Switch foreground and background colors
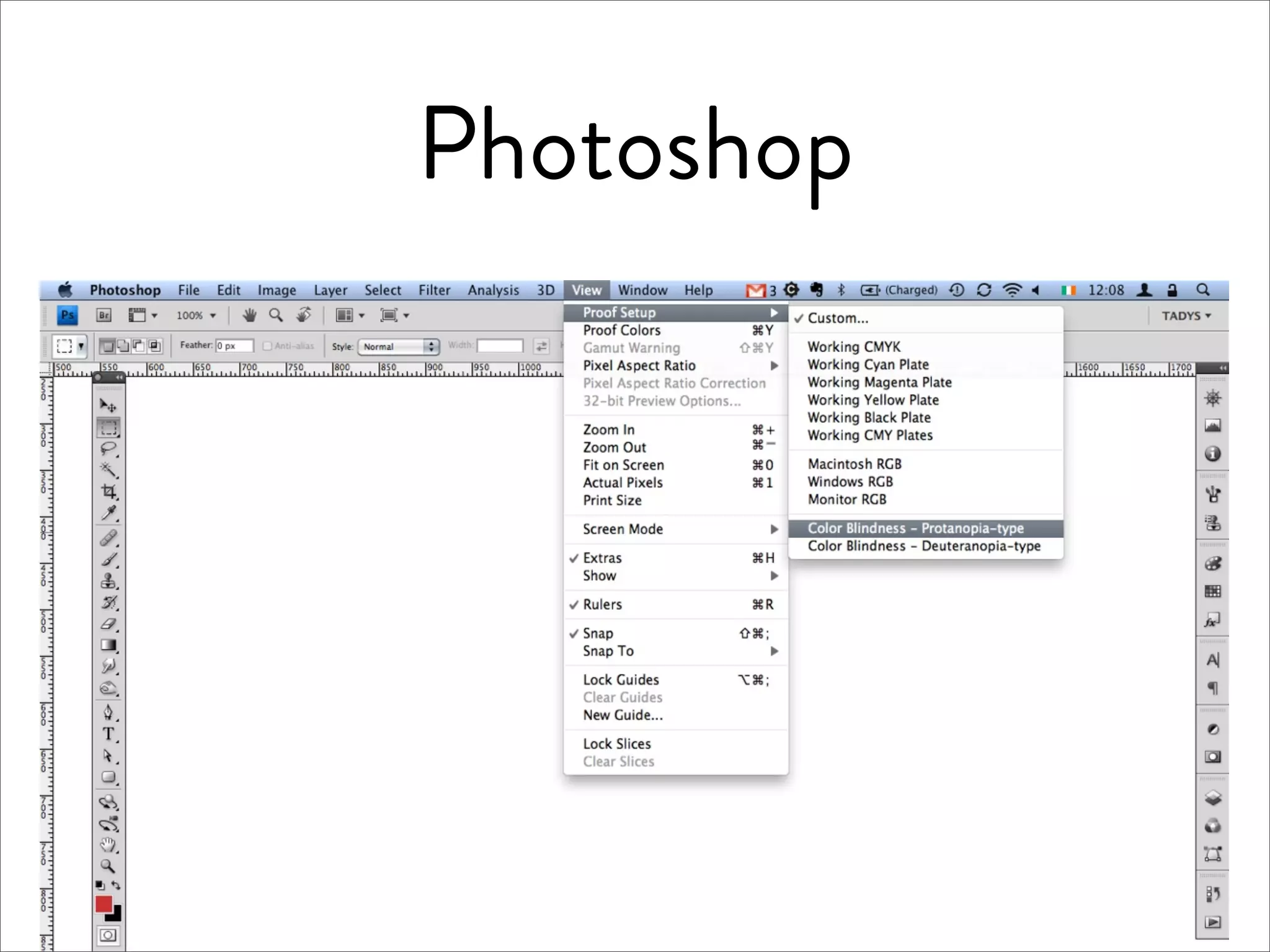 [116, 885]
